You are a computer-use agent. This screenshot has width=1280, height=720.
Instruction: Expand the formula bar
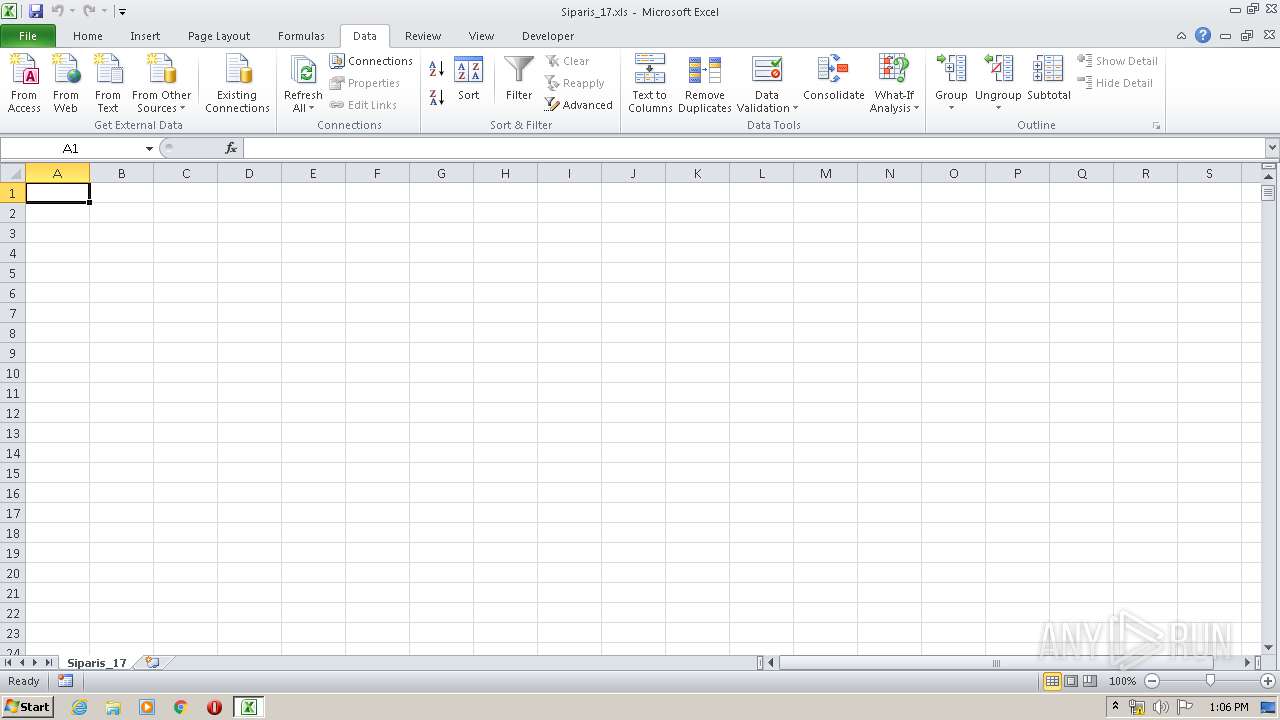click(x=1271, y=148)
